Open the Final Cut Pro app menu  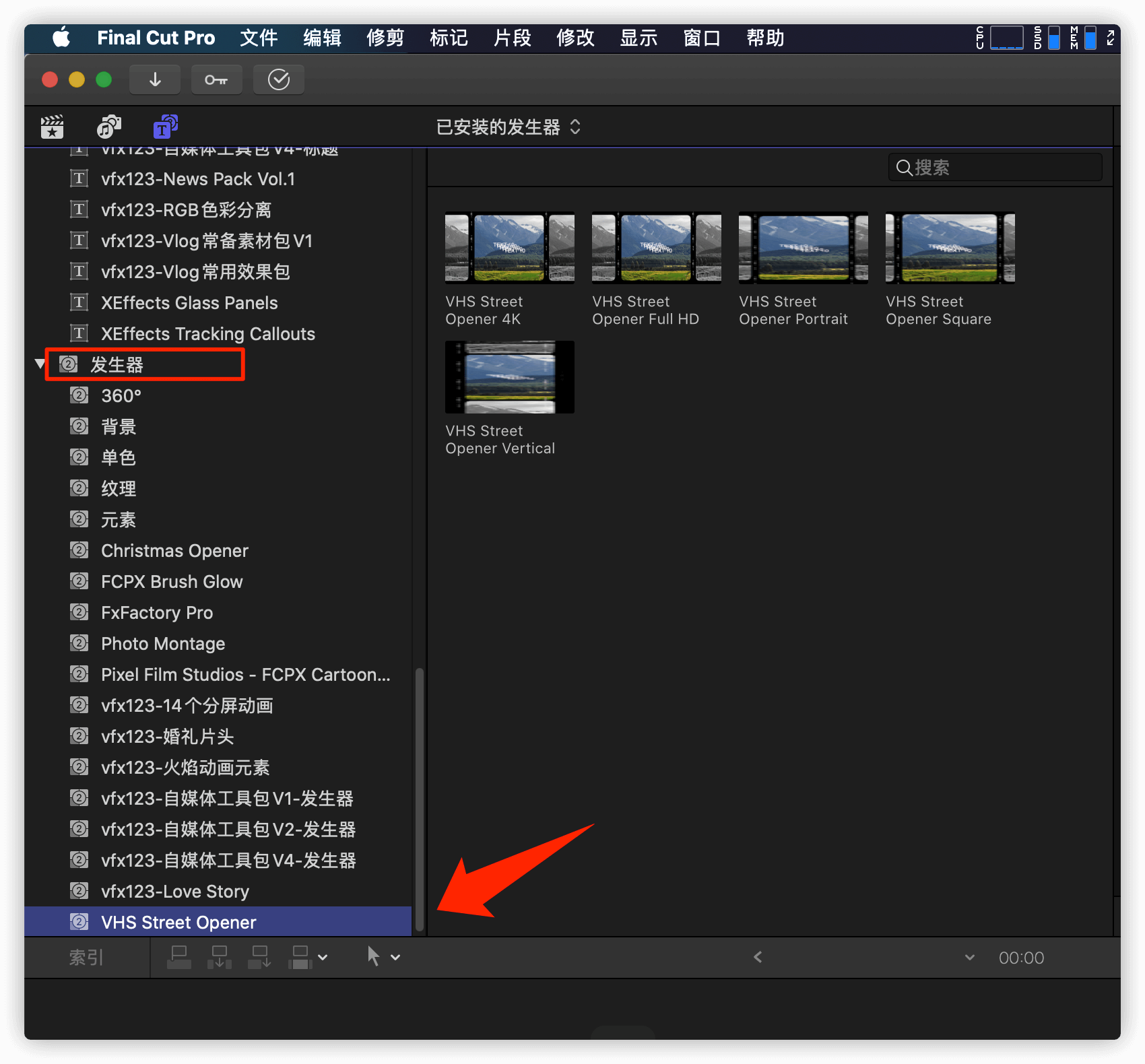coord(156,38)
